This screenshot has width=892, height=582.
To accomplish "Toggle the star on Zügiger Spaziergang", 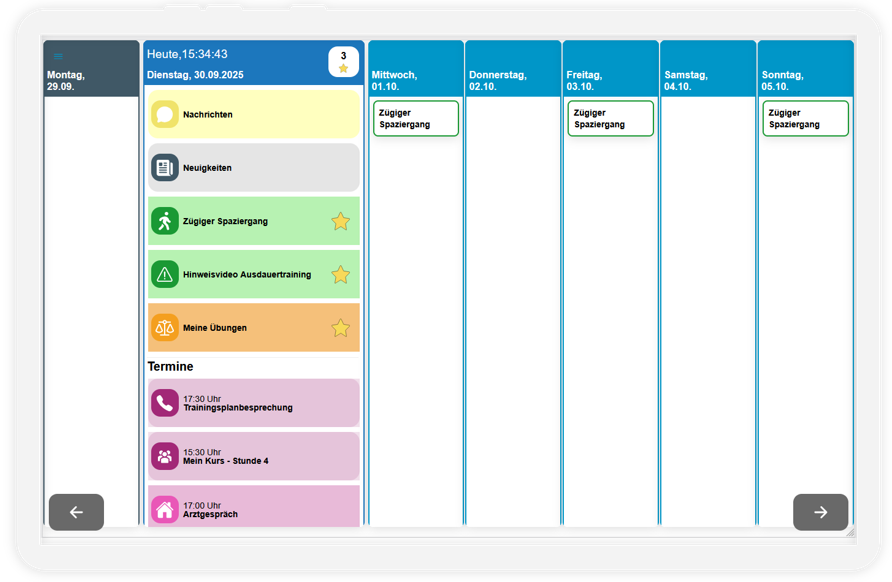I will (341, 221).
